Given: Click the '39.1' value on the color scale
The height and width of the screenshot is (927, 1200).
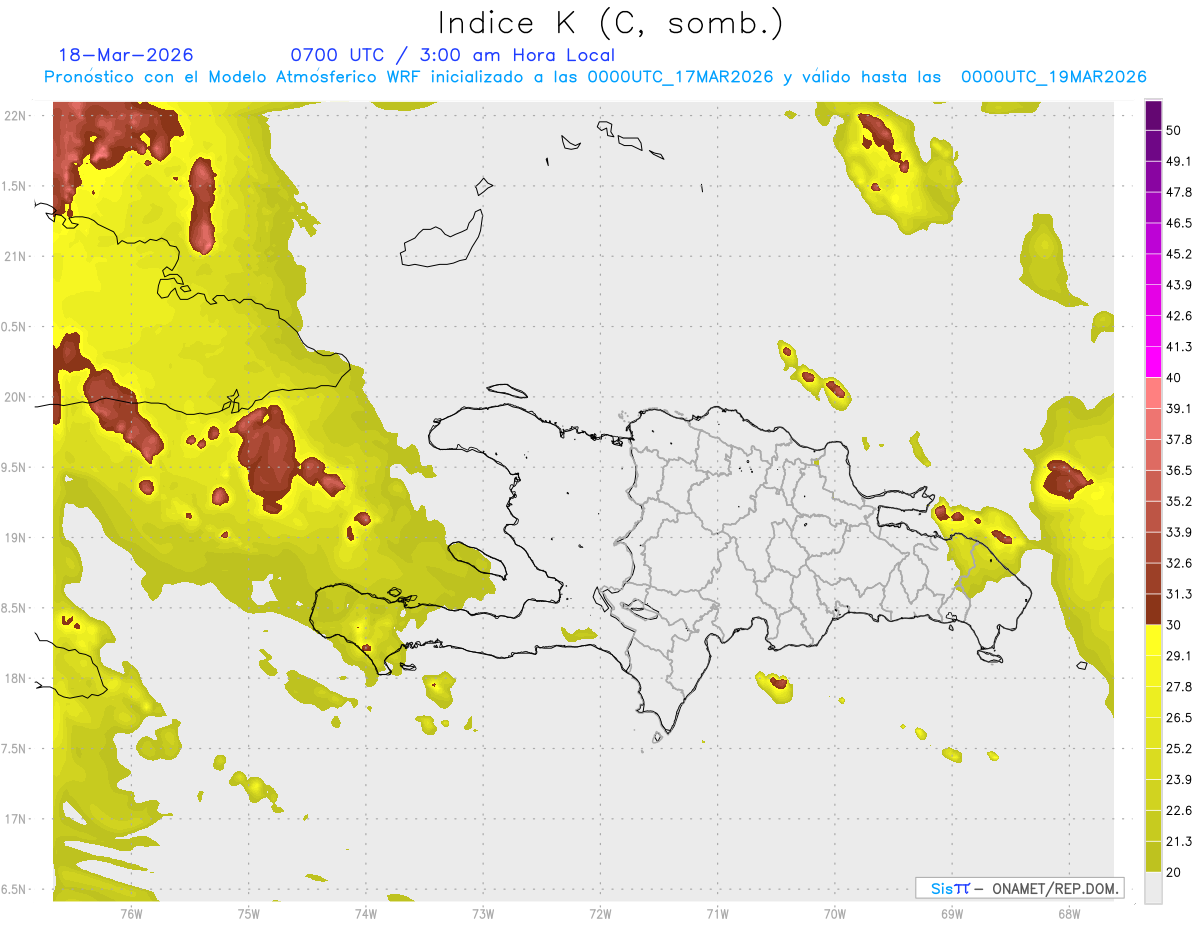Looking at the screenshot, I should (1179, 409).
